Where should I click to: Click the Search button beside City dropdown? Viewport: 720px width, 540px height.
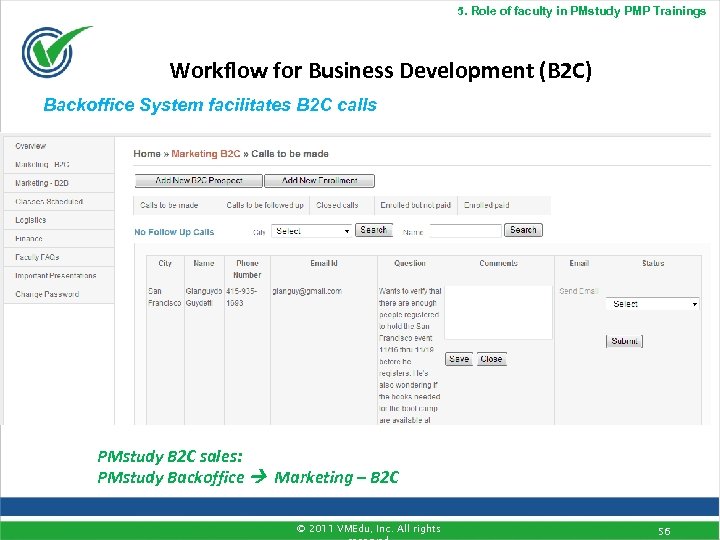click(374, 230)
